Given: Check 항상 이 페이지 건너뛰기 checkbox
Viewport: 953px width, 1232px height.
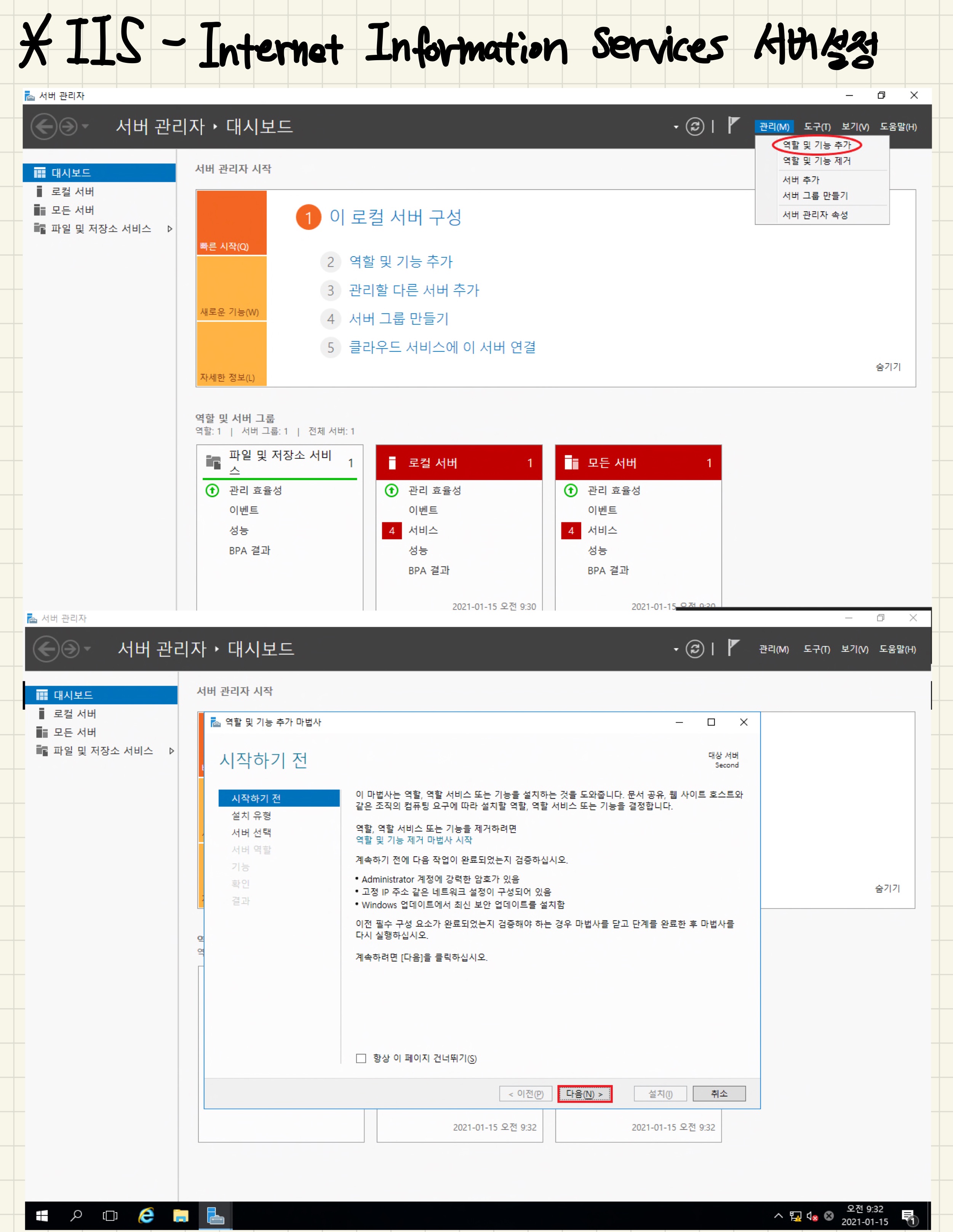Looking at the screenshot, I should tap(361, 1058).
